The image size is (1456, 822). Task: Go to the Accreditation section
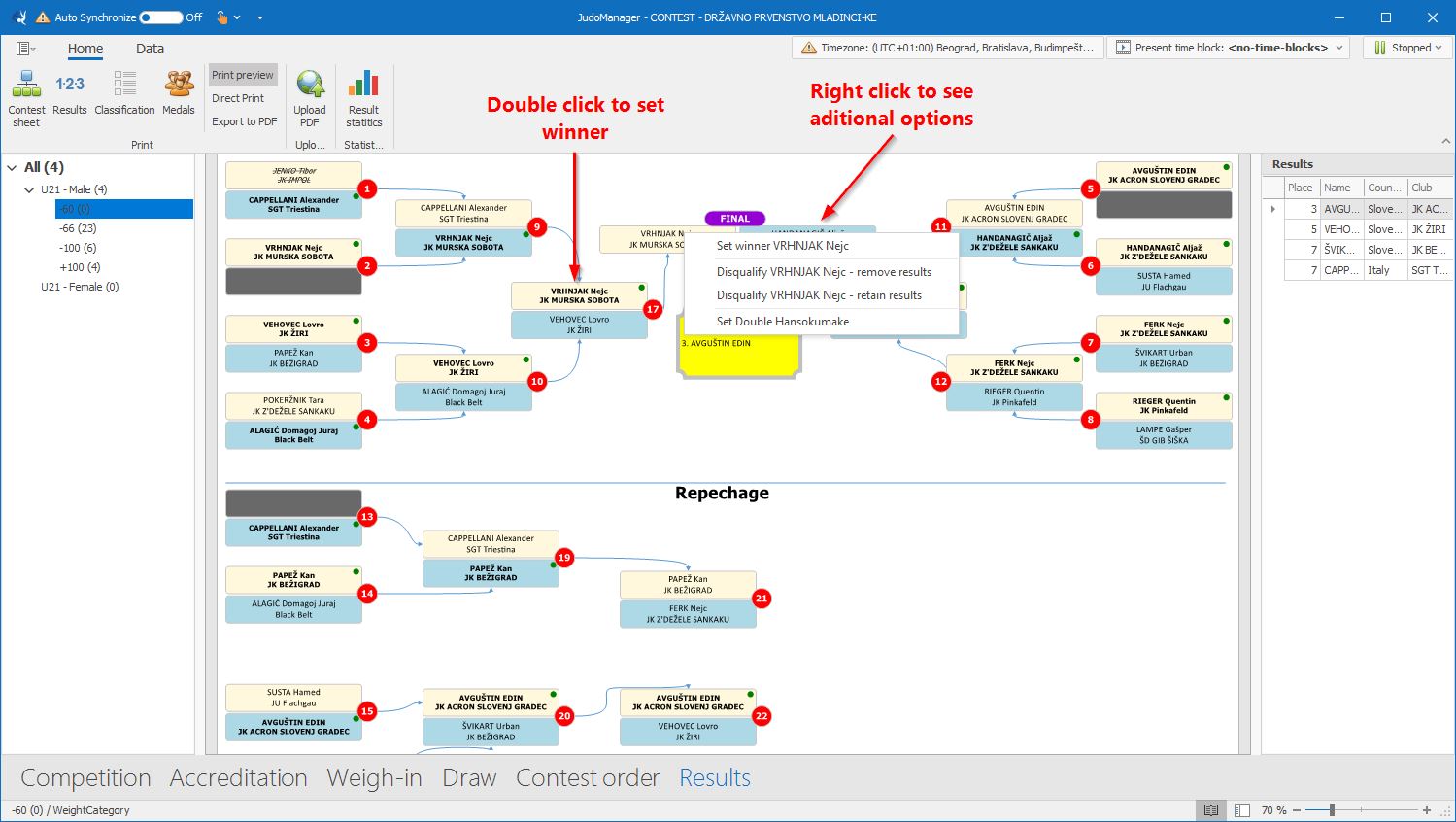click(x=239, y=778)
